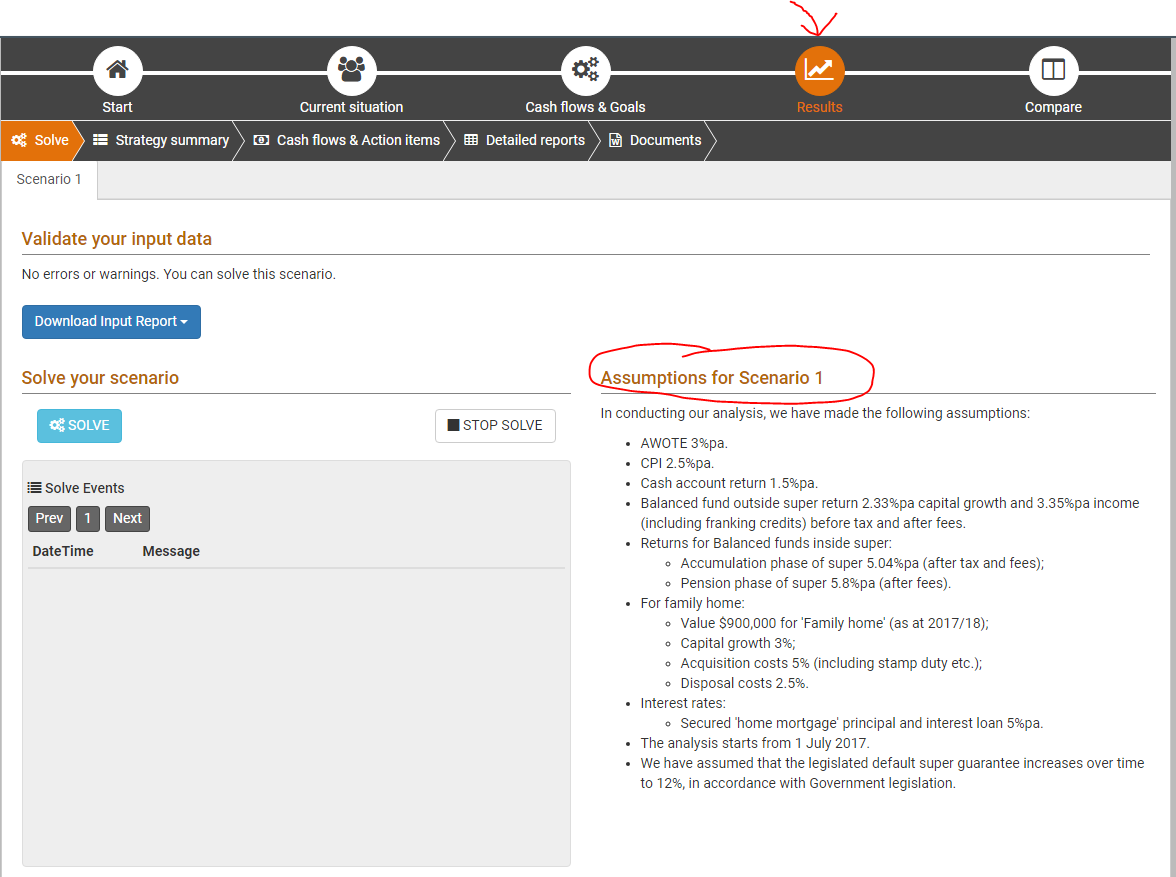The image size is (1176, 877).
Task: Click the Results chart icon
Action: click(x=820, y=71)
